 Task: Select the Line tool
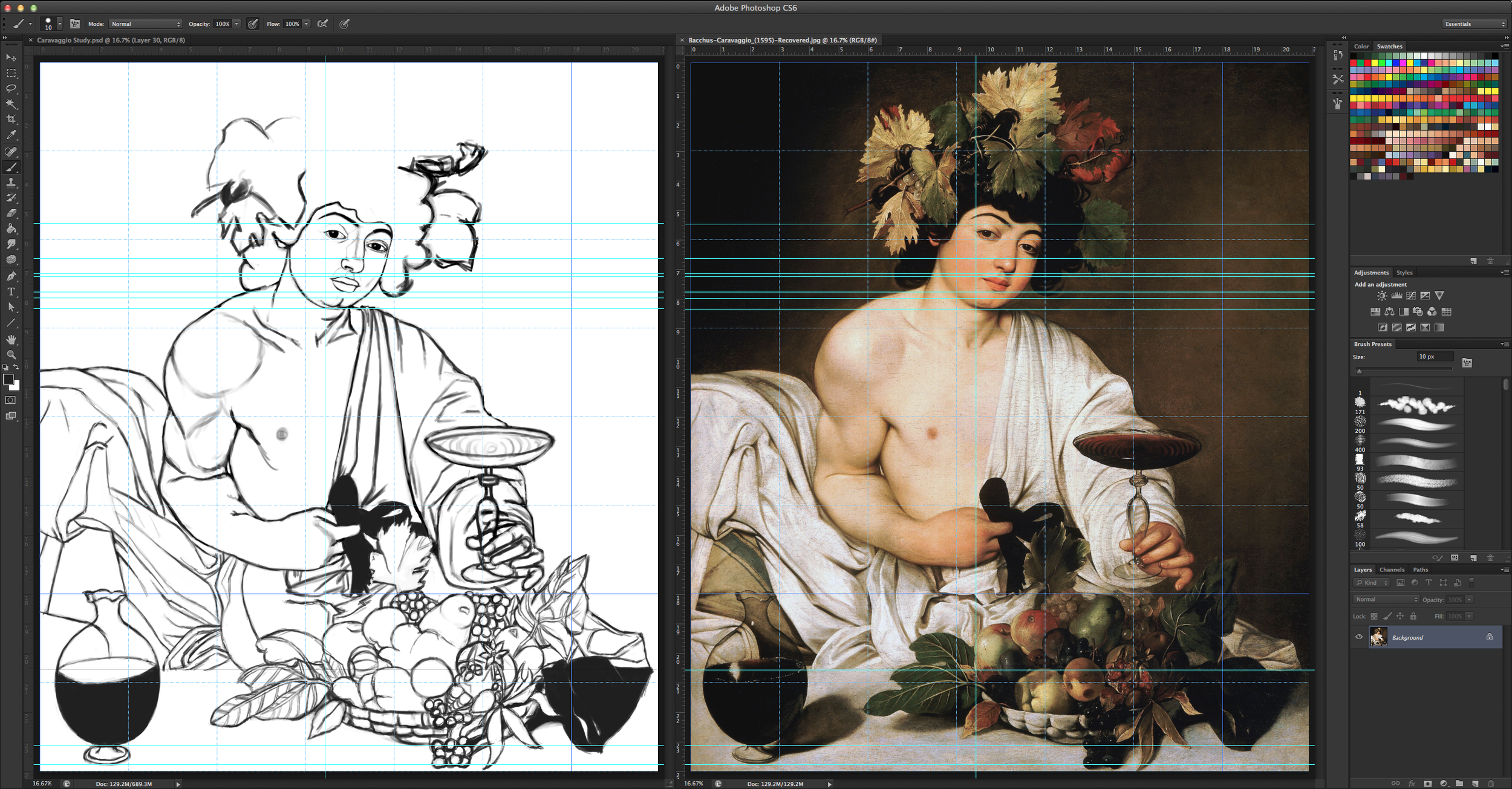click(11, 323)
